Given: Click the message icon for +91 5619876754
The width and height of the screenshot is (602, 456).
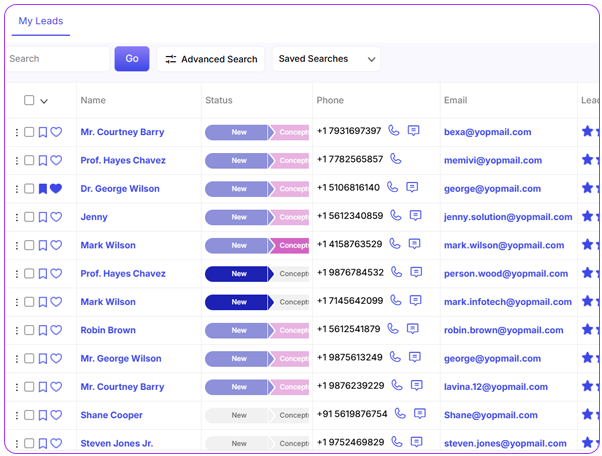Looking at the screenshot, I should [x=420, y=414].
